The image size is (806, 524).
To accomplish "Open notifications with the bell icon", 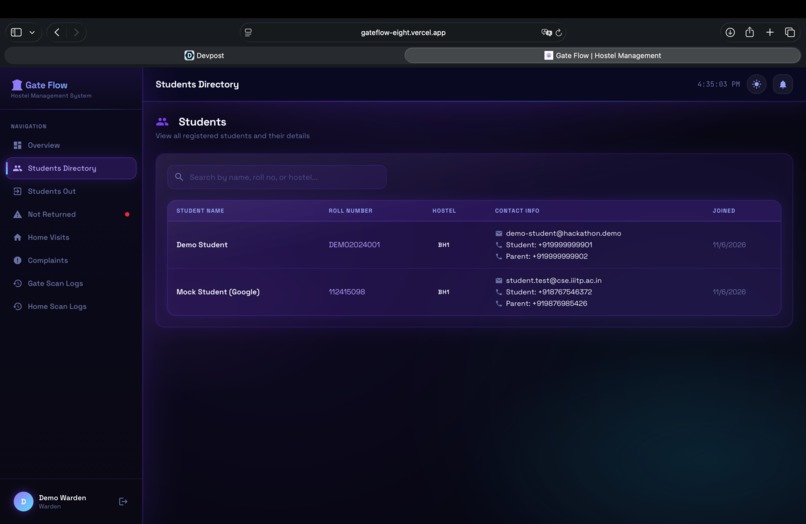I will (783, 84).
